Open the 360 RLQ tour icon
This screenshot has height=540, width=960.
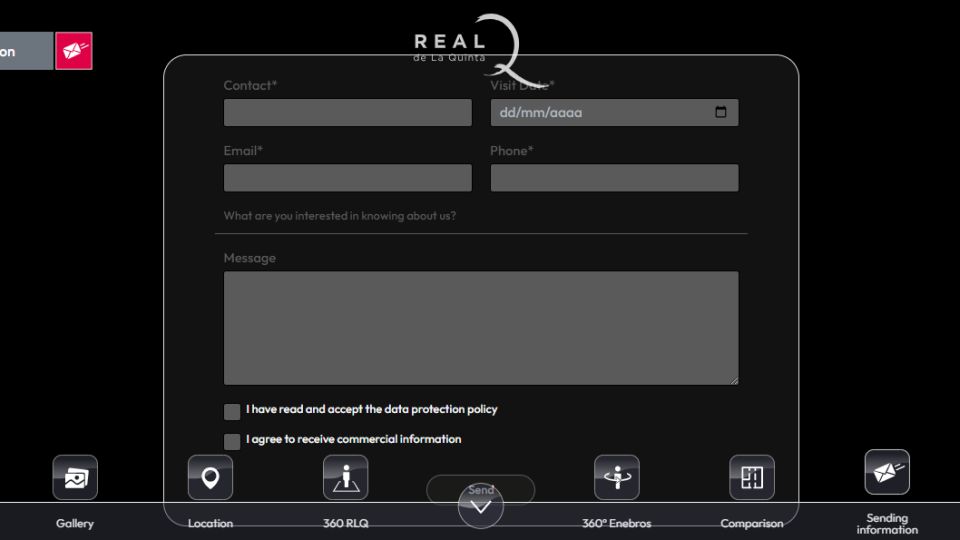coord(345,477)
